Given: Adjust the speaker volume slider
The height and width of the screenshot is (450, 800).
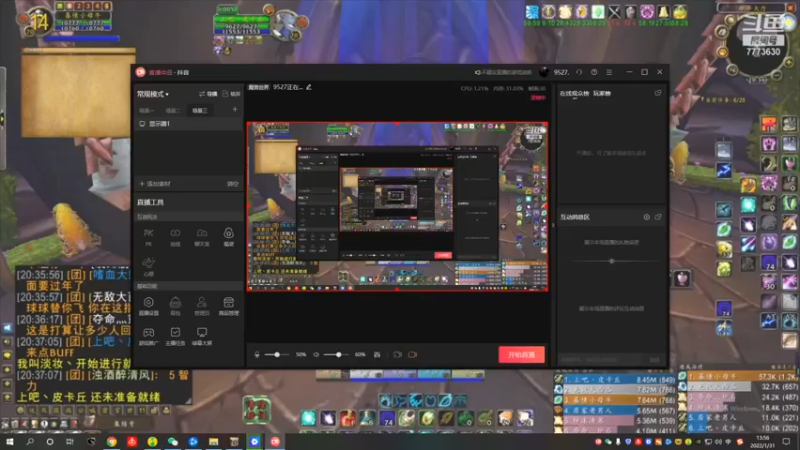Looking at the screenshot, I should point(338,355).
